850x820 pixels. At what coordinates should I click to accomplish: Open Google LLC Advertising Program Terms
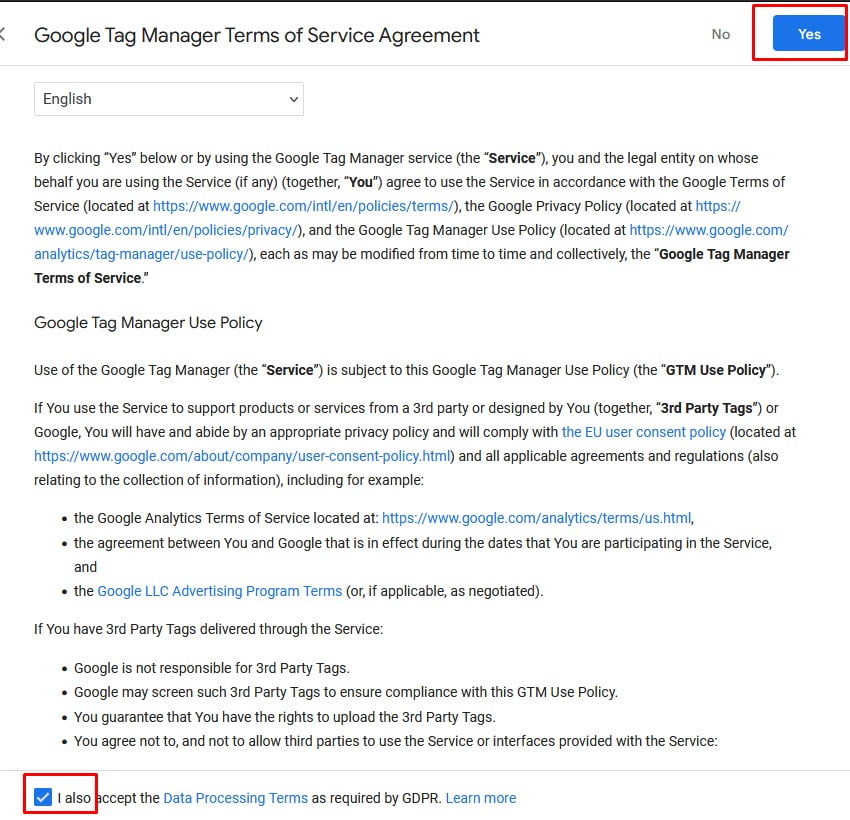(219, 591)
